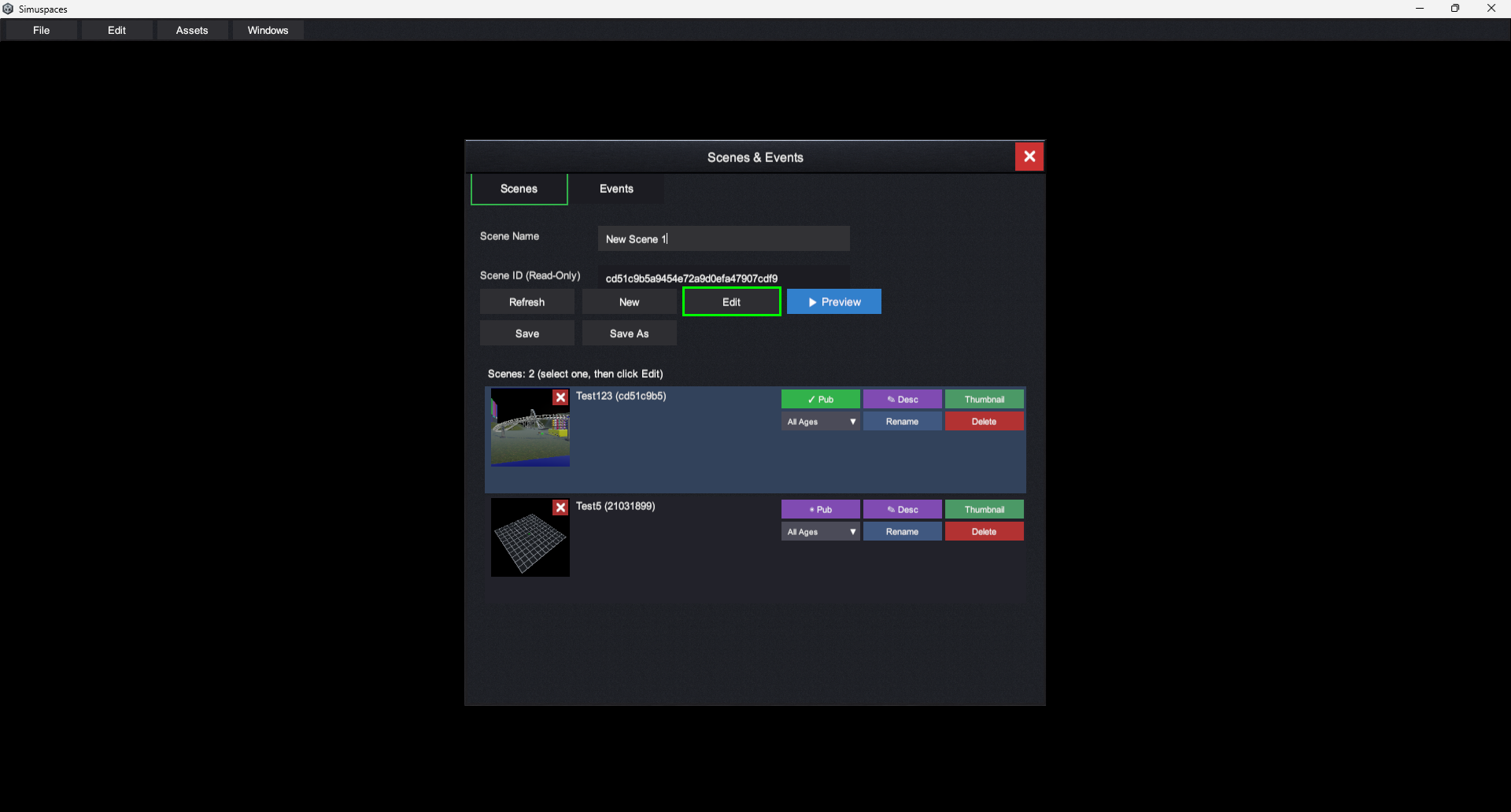The width and height of the screenshot is (1511, 812).
Task: Click the Save As button
Action: point(630,334)
